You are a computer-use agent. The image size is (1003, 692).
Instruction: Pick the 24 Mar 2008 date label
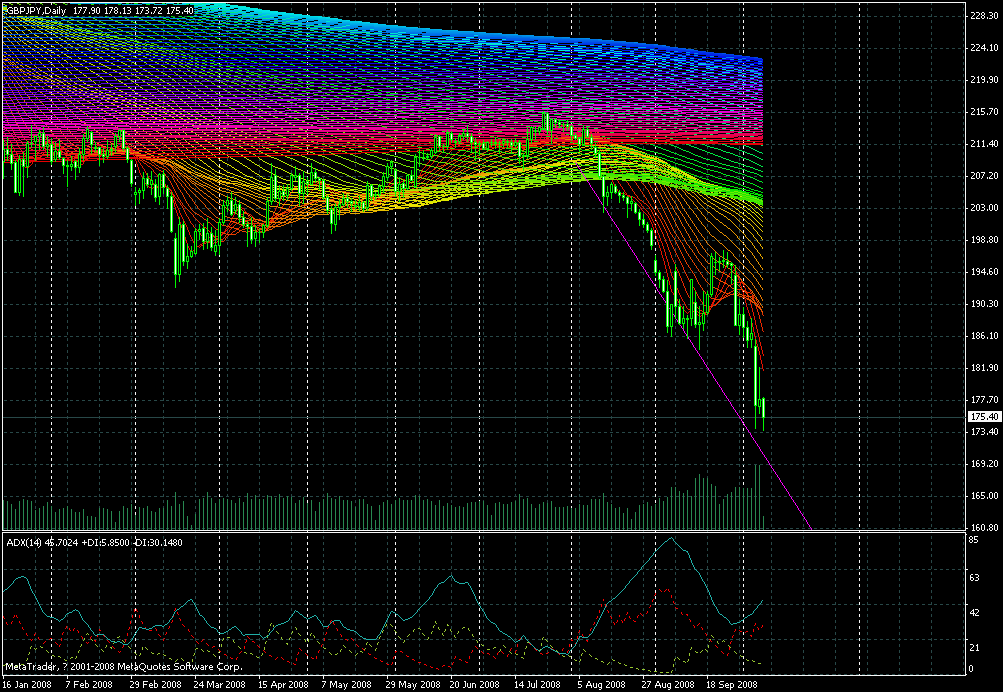click(x=219, y=684)
